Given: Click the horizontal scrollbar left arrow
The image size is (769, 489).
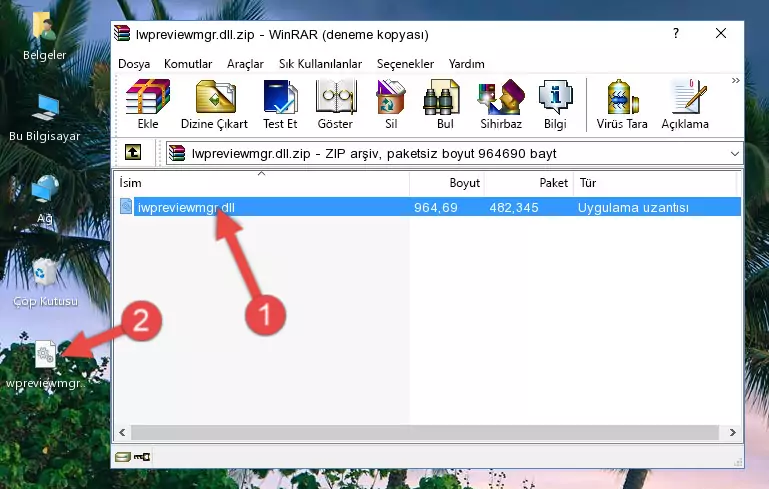Looking at the screenshot, I should point(123,433).
